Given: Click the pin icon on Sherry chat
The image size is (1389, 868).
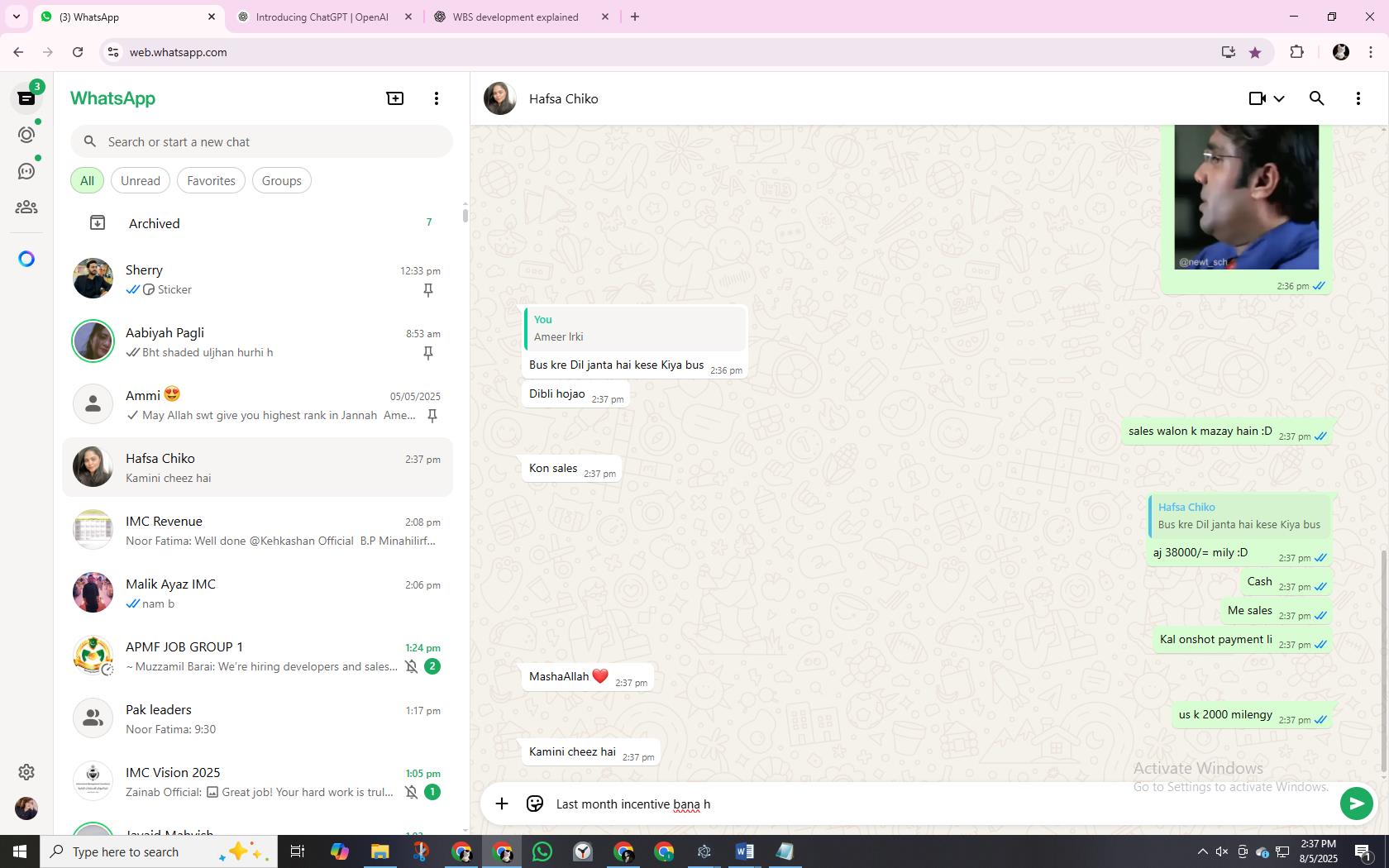Looking at the screenshot, I should click(x=428, y=290).
